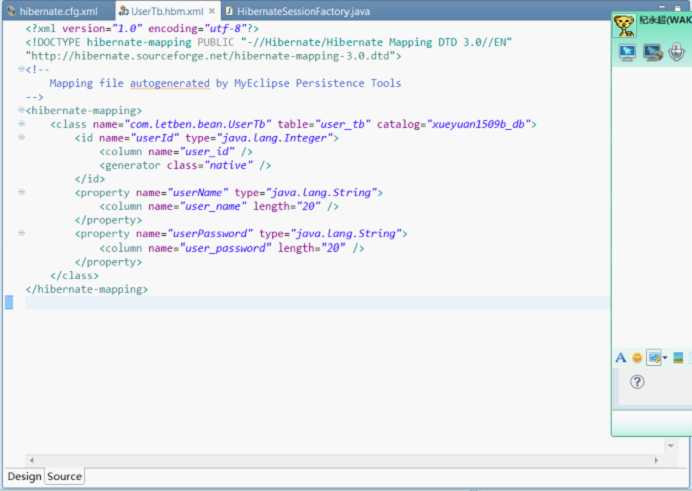Select the UserTb.hbm.xml editor tab
The image size is (692, 491).
pyautogui.click(x=167, y=11)
